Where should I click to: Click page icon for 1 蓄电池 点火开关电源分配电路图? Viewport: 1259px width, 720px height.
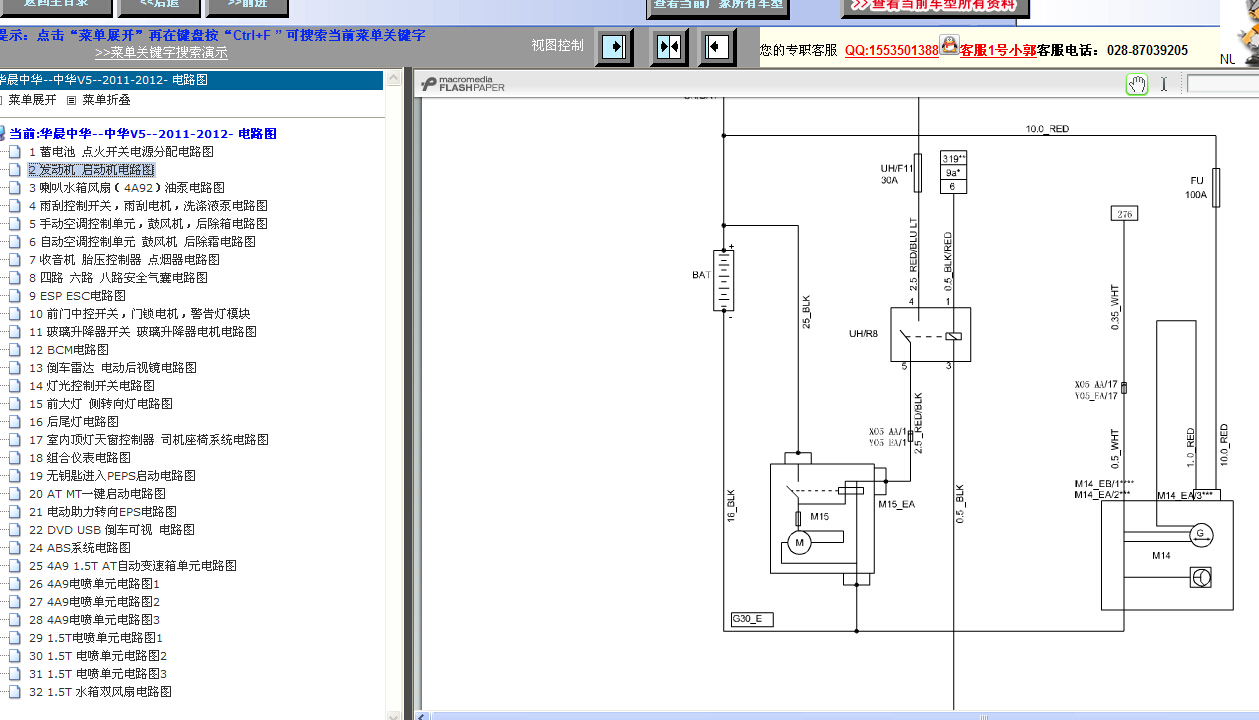(x=14, y=152)
